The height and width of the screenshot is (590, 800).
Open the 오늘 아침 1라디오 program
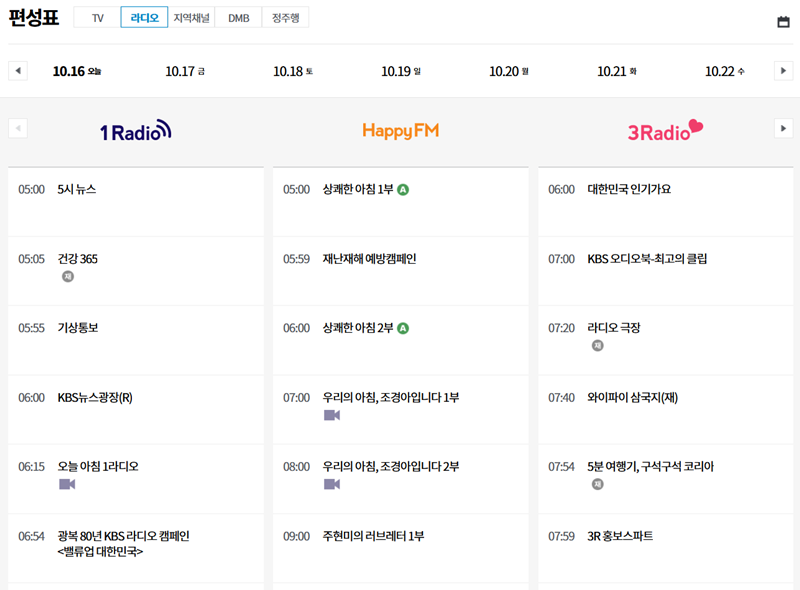(98, 466)
